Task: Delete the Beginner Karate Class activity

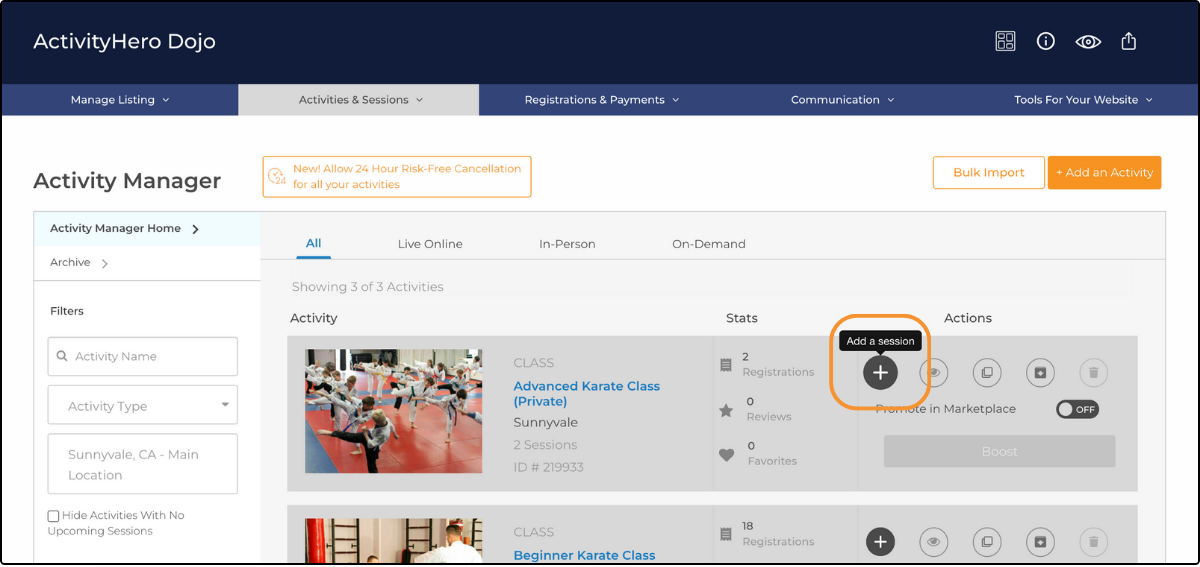Action: 1094,542
